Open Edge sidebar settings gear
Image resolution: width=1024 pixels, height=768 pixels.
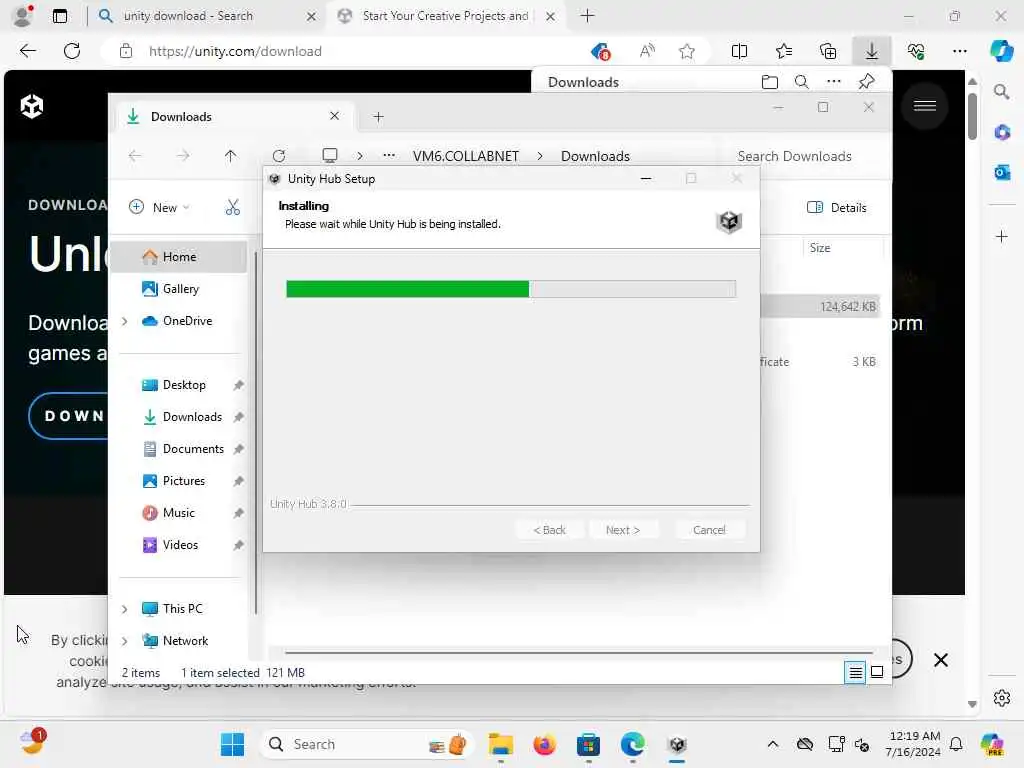pos(1002,698)
